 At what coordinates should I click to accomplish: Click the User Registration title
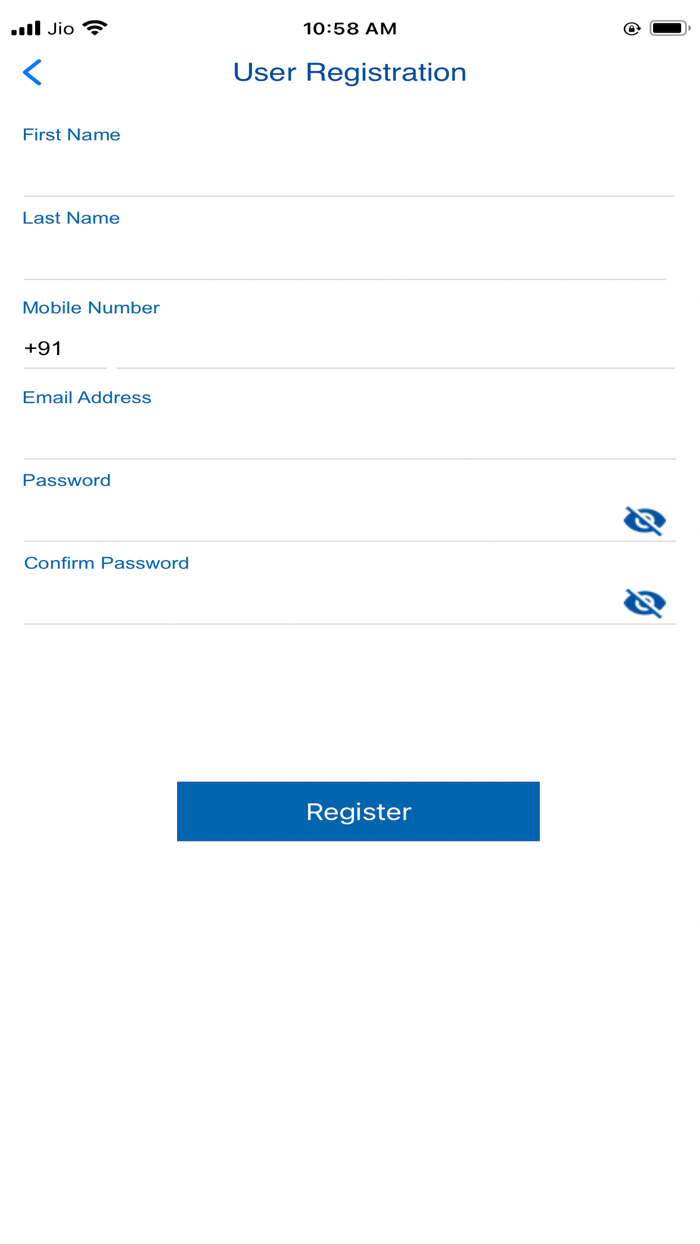pos(350,72)
